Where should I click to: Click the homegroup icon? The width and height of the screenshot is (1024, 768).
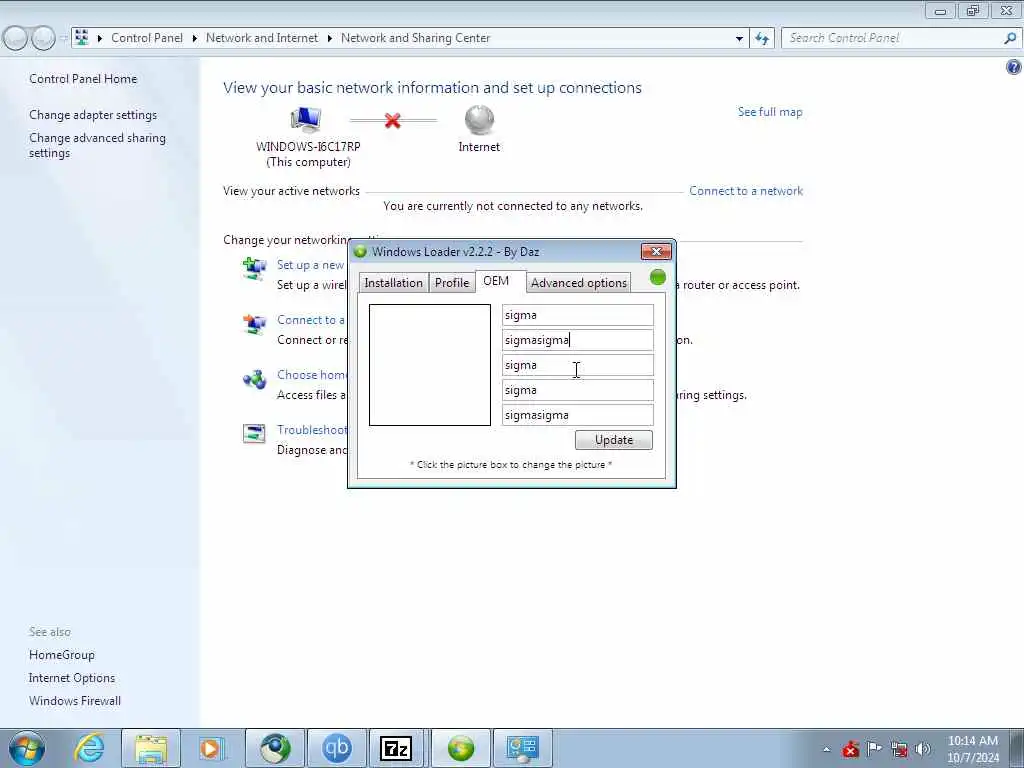click(x=254, y=379)
